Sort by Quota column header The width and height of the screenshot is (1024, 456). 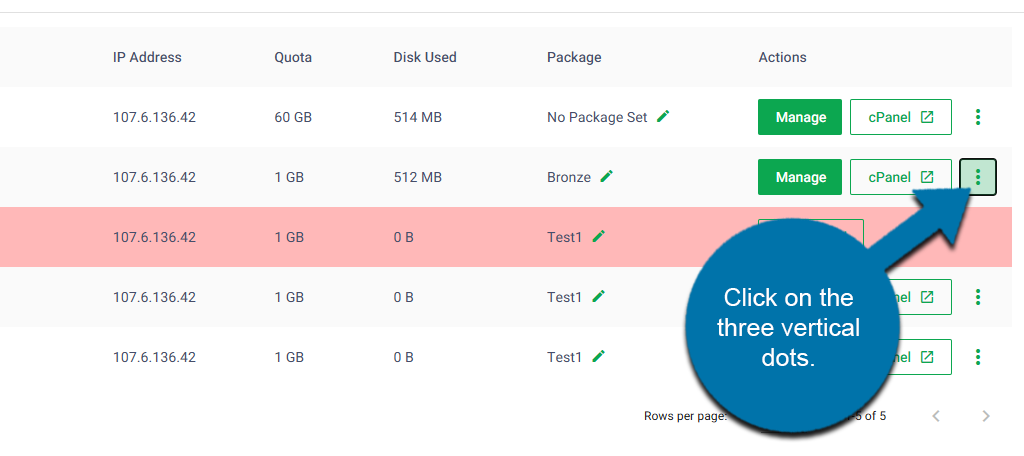[x=293, y=57]
